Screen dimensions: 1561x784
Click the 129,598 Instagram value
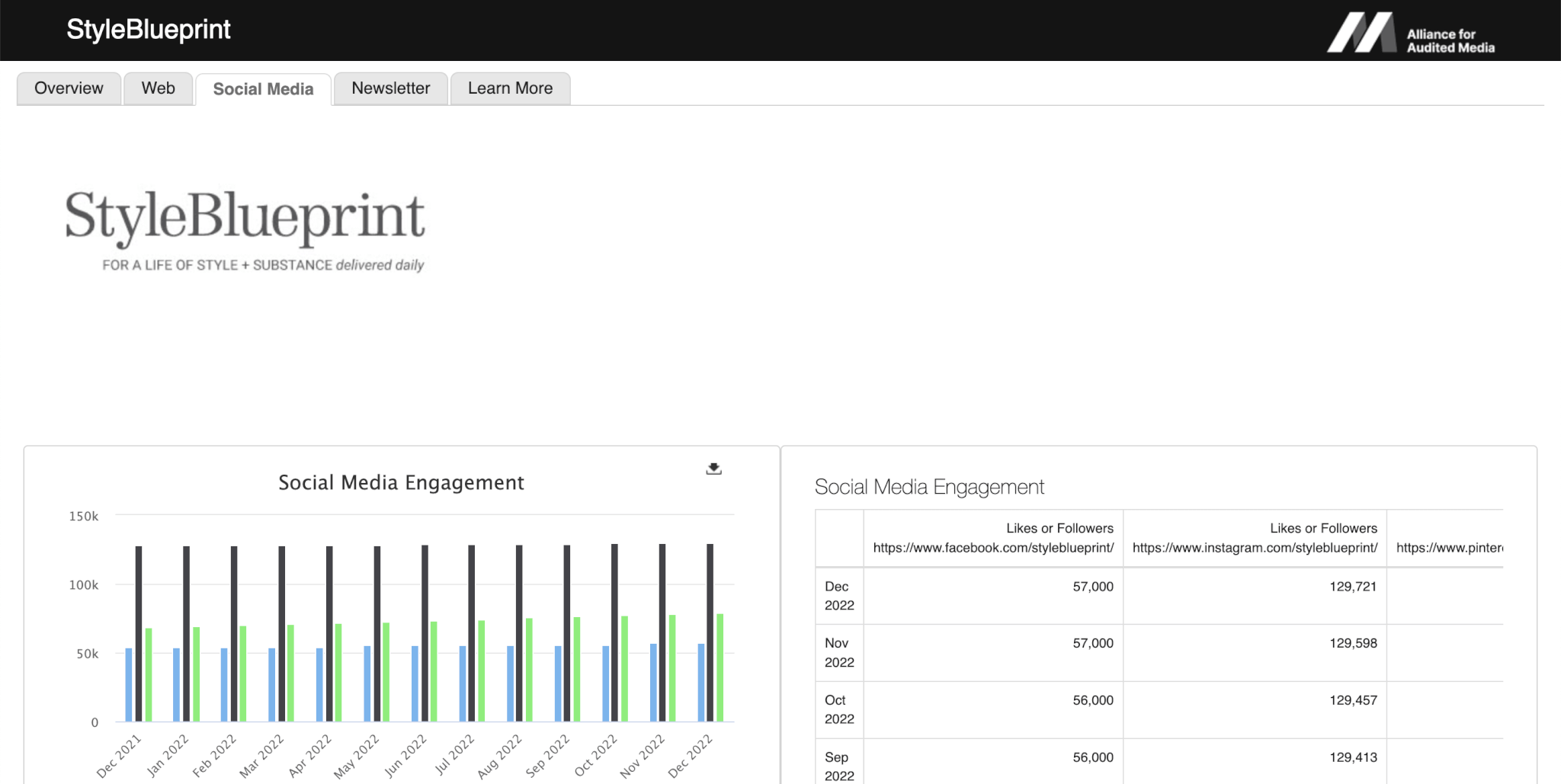1353,643
